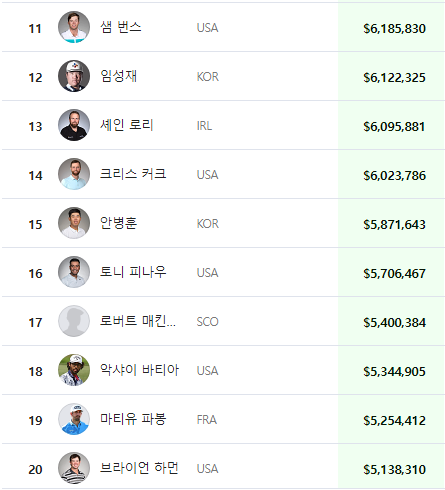
Task: Open 악샤이 바티아 profile photo
Action: [74, 370]
